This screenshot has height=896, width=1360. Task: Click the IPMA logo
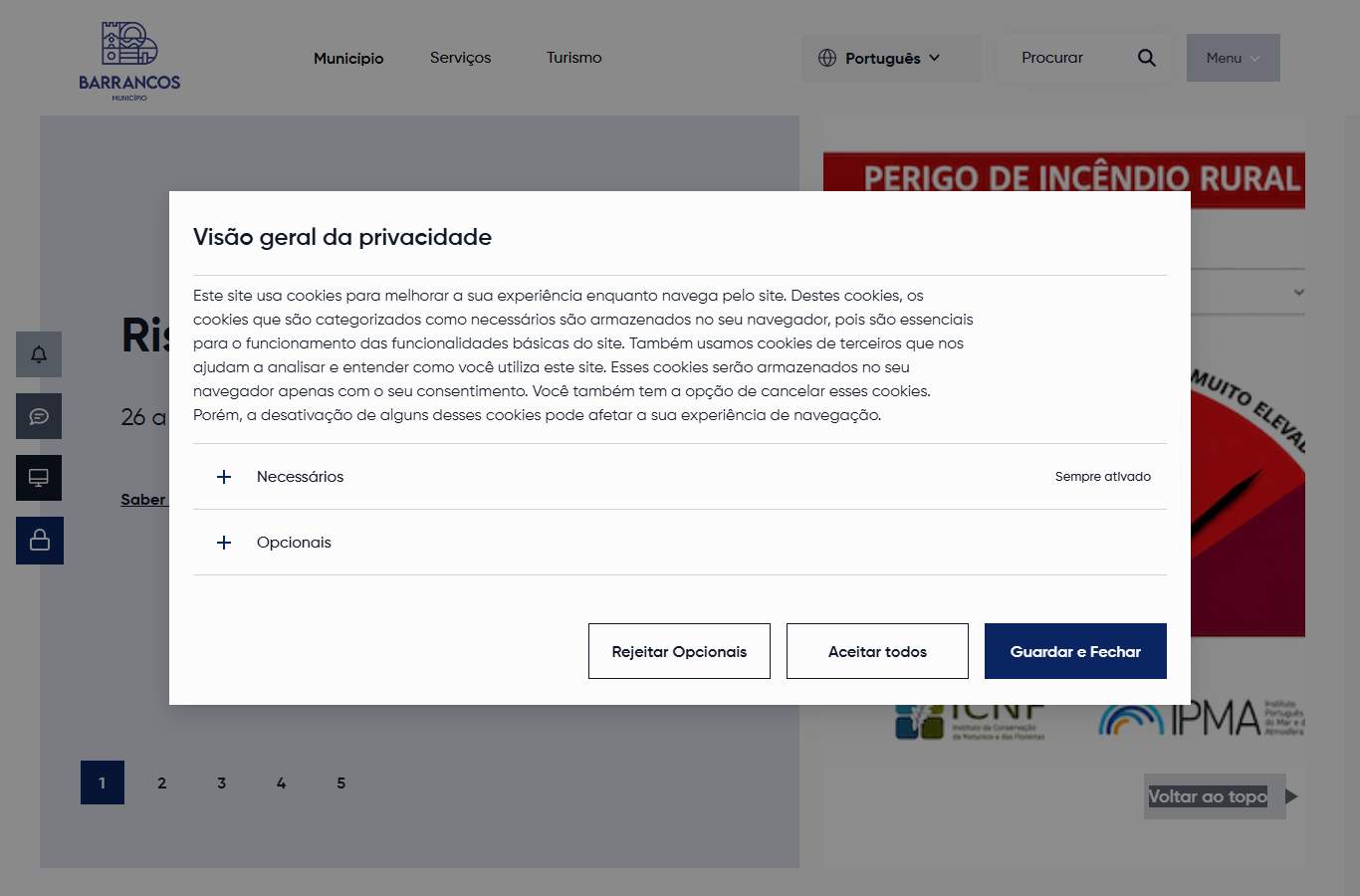[x=1202, y=718]
